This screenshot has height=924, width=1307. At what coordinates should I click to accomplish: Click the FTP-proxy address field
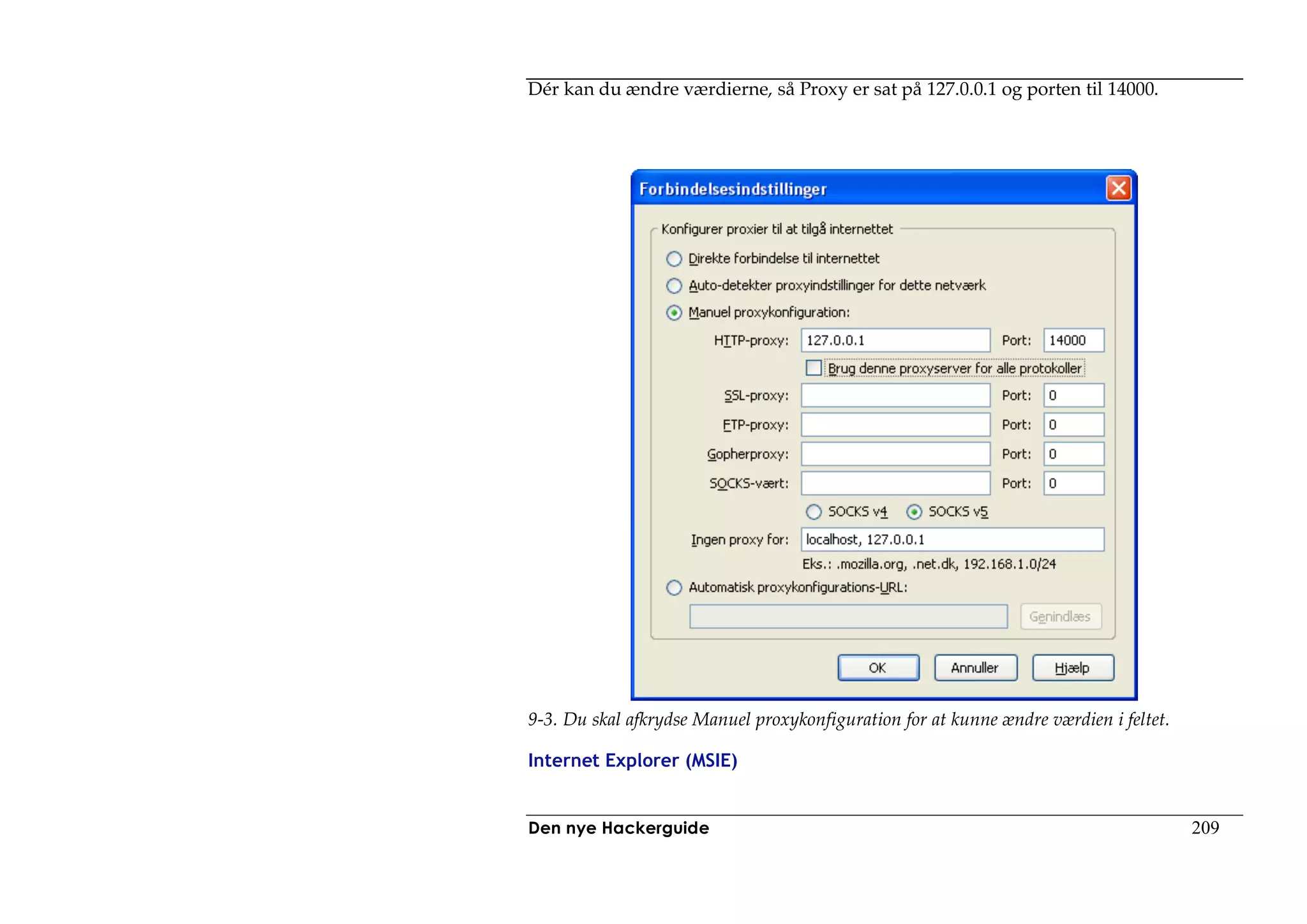coord(895,425)
